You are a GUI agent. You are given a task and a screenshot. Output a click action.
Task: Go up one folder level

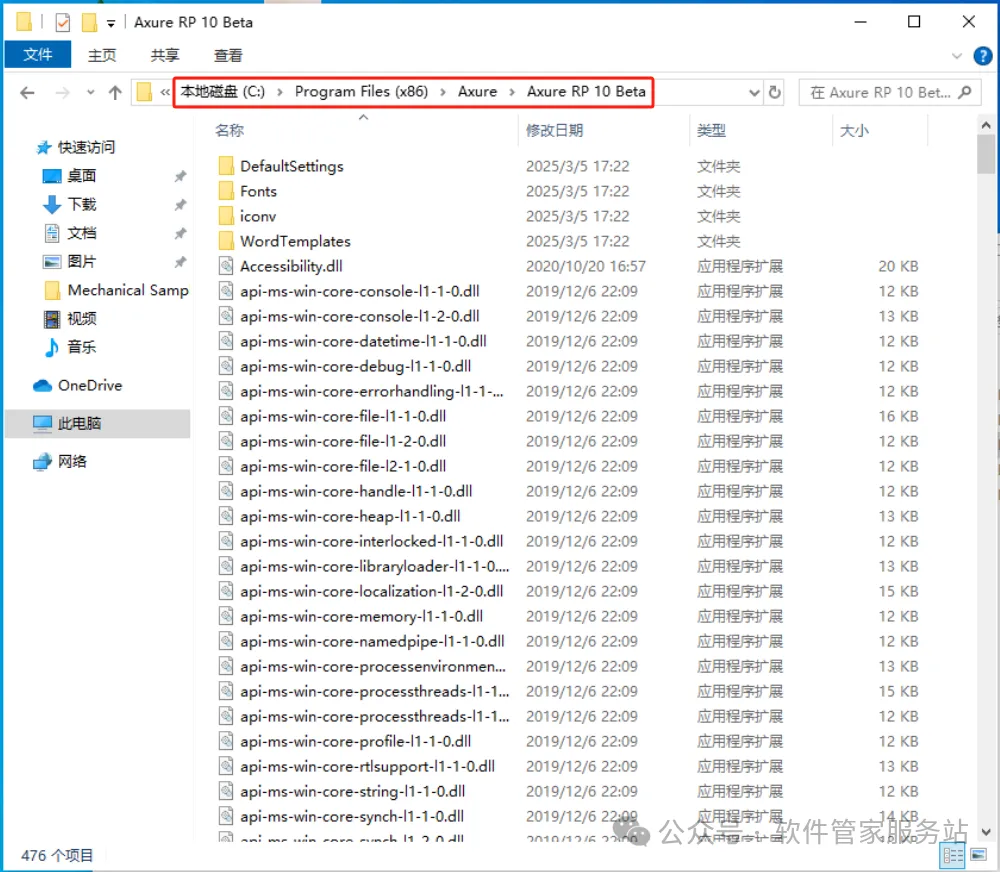point(115,93)
